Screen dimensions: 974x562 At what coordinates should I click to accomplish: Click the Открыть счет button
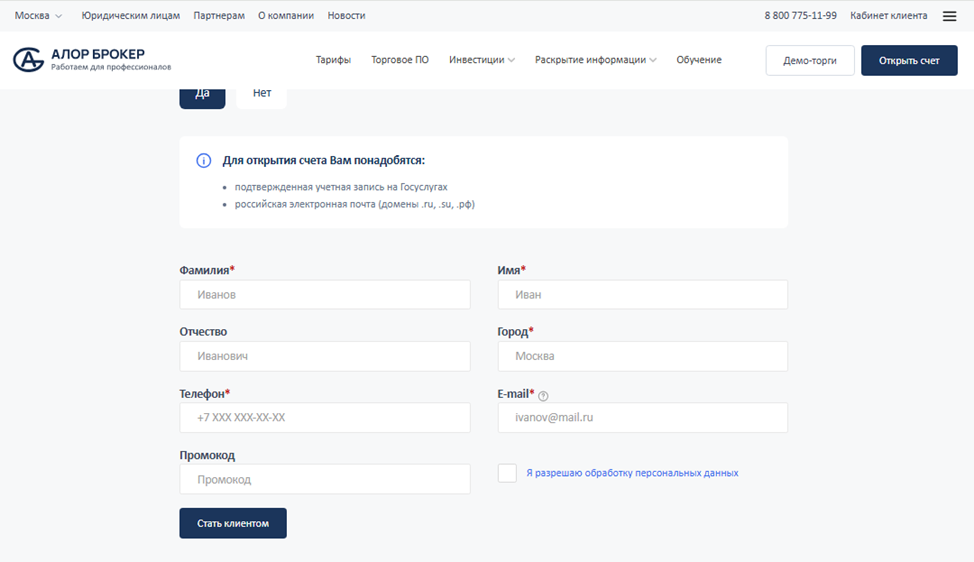pos(909,61)
